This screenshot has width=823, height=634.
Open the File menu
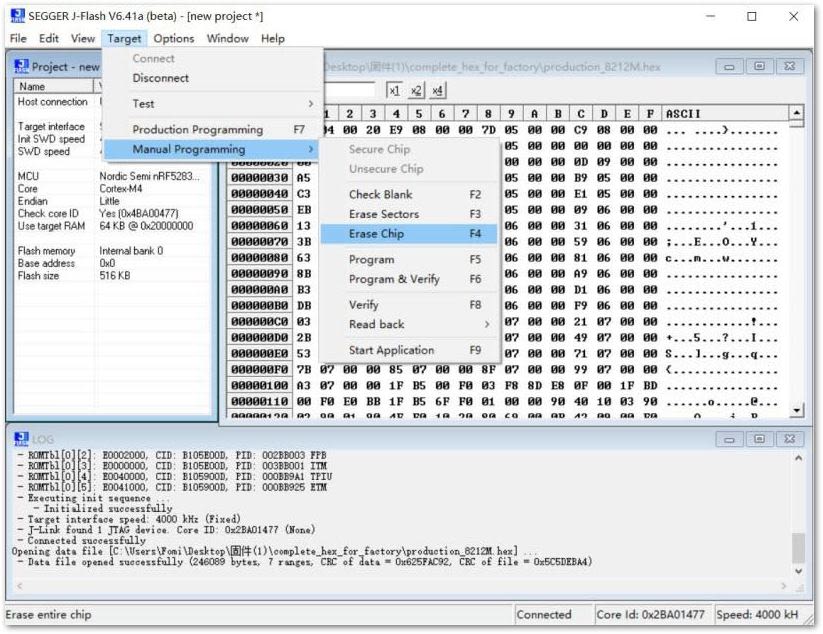click(18, 38)
